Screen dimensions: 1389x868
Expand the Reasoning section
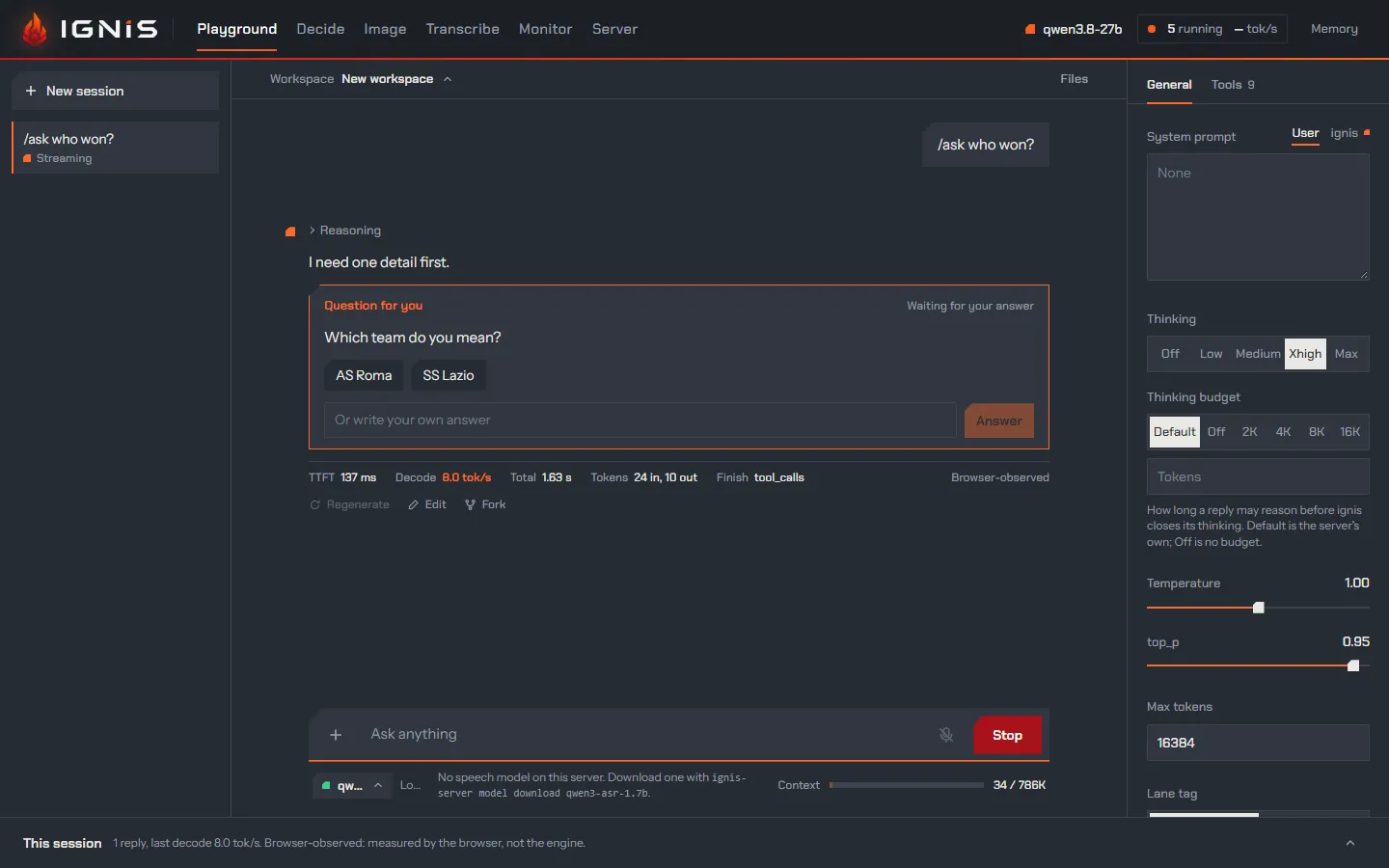click(345, 231)
